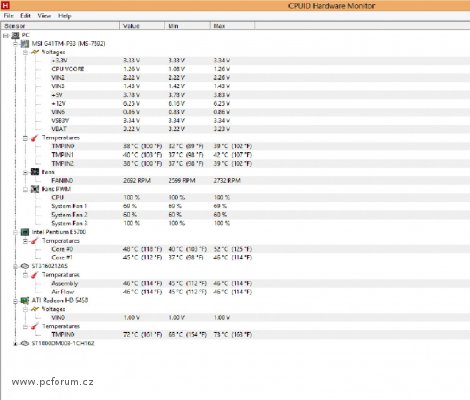Click the ATI Radeon HD 5450 card icon
Screen dimensions: 470x400
[x=25, y=300]
